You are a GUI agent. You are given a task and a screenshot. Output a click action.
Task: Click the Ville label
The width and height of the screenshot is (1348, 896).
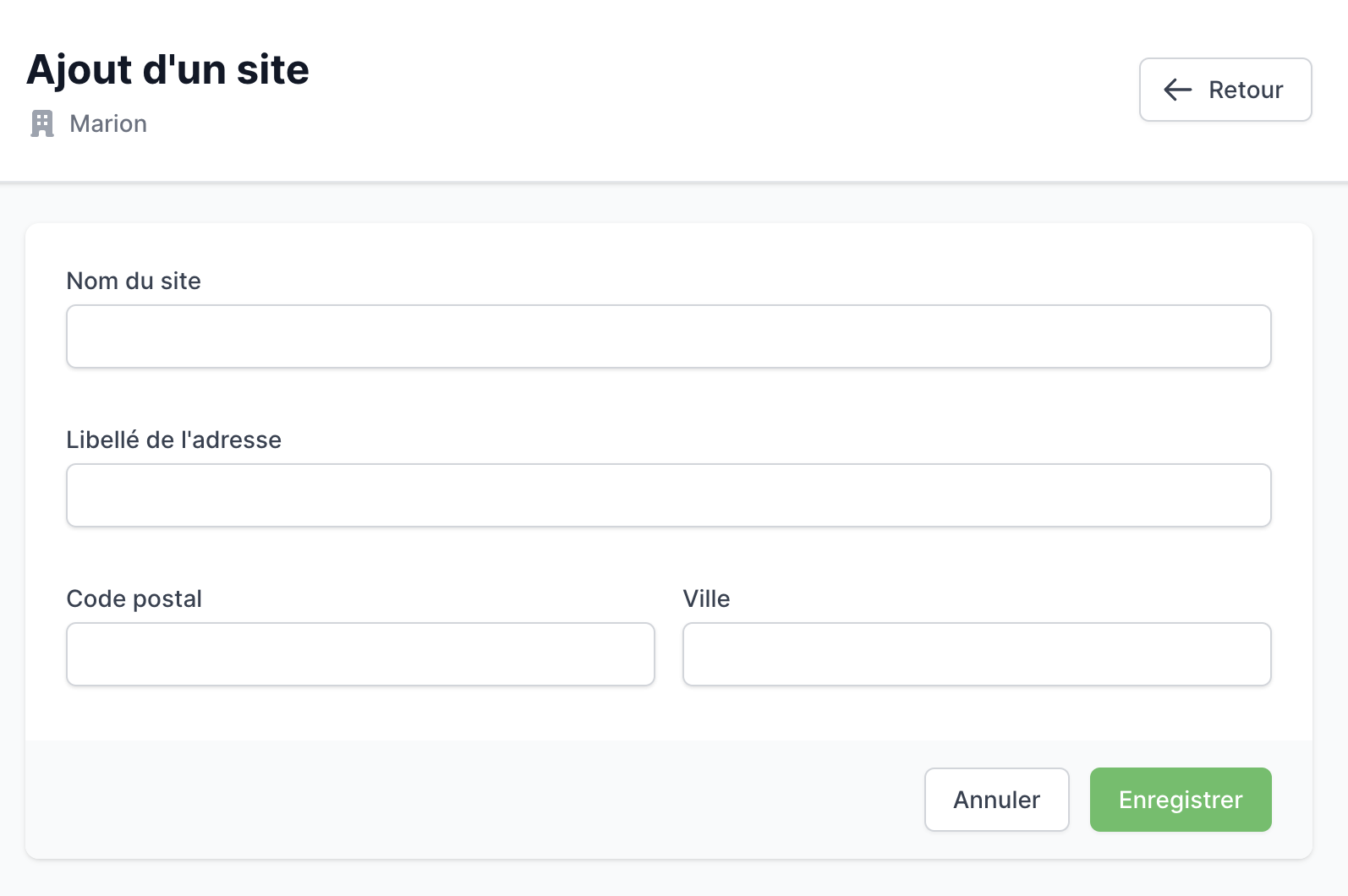pyautogui.click(x=706, y=598)
